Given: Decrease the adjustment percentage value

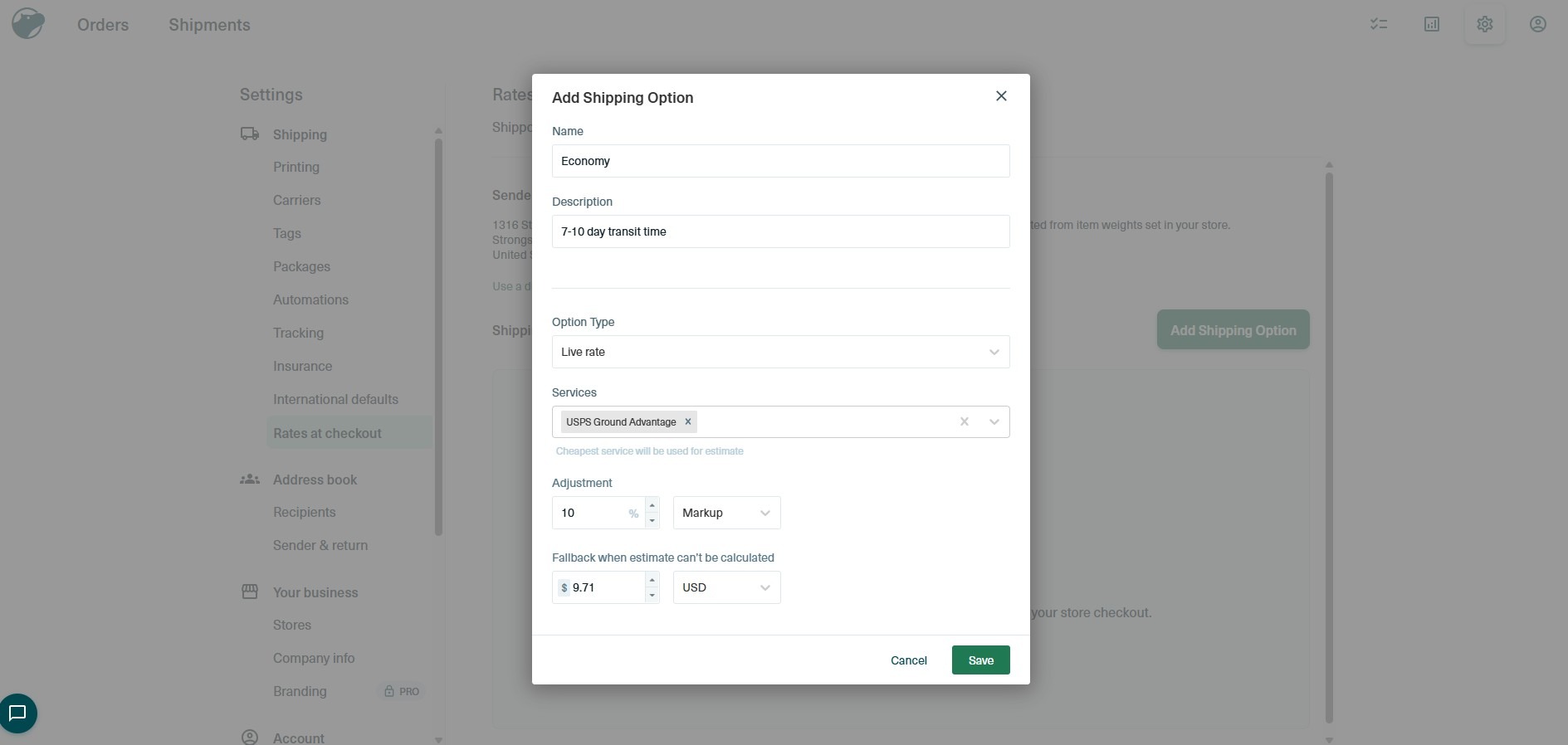Looking at the screenshot, I should [652, 521].
